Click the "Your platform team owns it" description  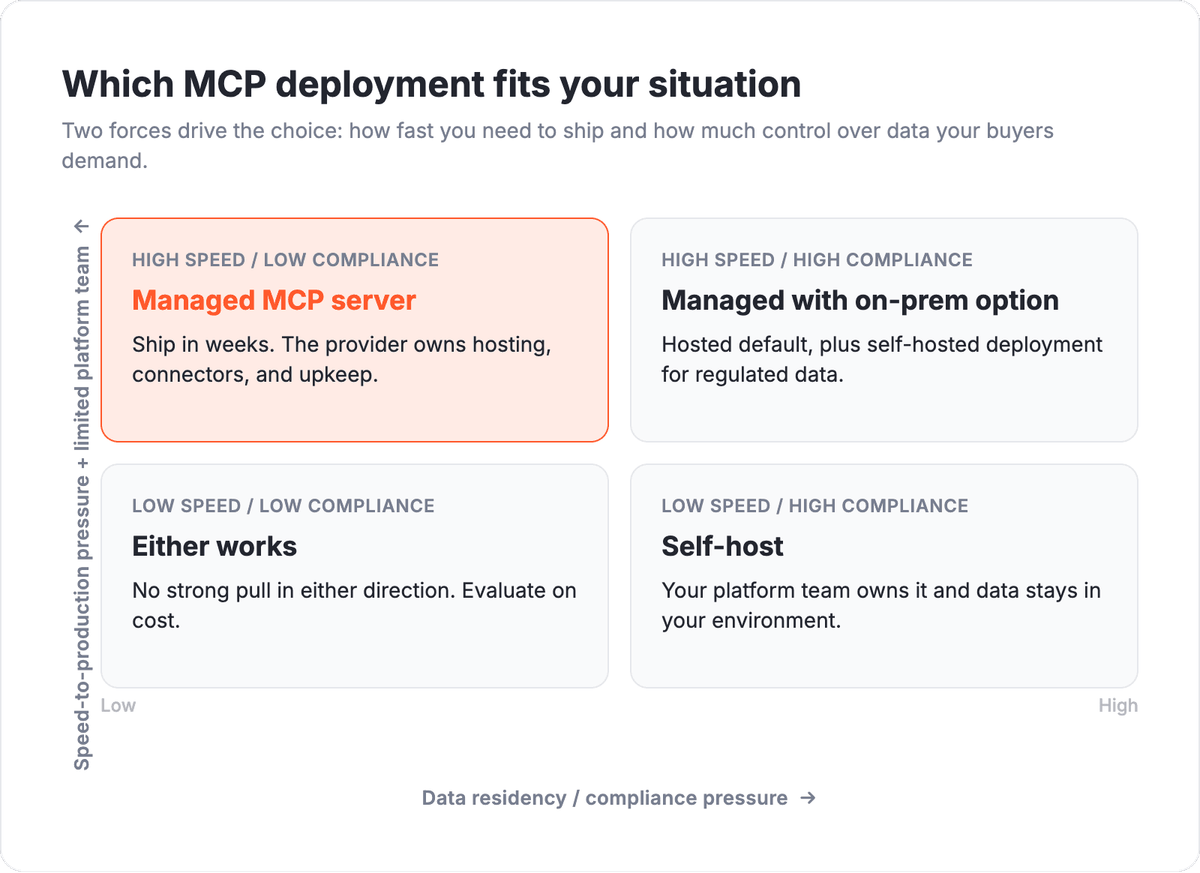pyautogui.click(x=881, y=606)
